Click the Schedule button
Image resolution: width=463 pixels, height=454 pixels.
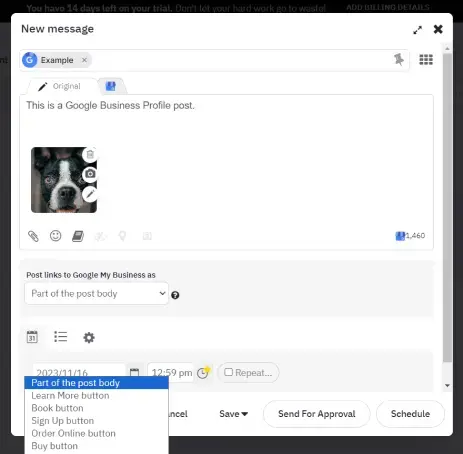pos(410,414)
